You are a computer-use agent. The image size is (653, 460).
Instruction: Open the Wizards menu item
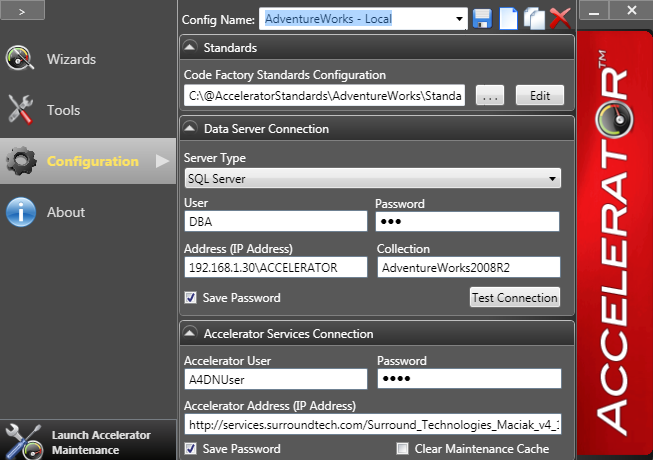(88, 59)
